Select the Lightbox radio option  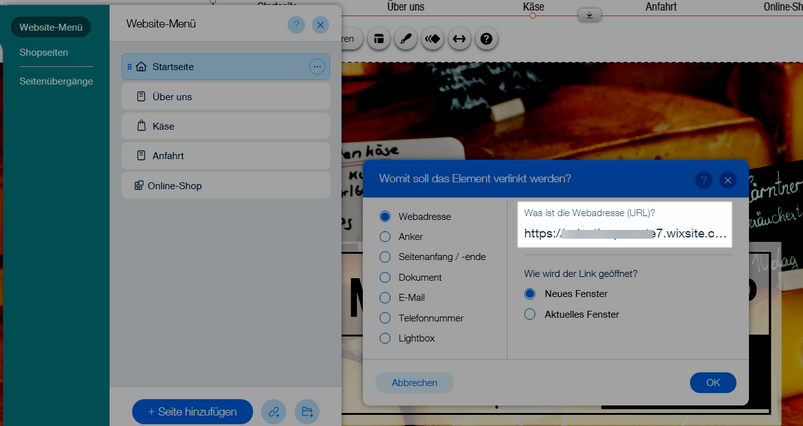click(x=385, y=338)
